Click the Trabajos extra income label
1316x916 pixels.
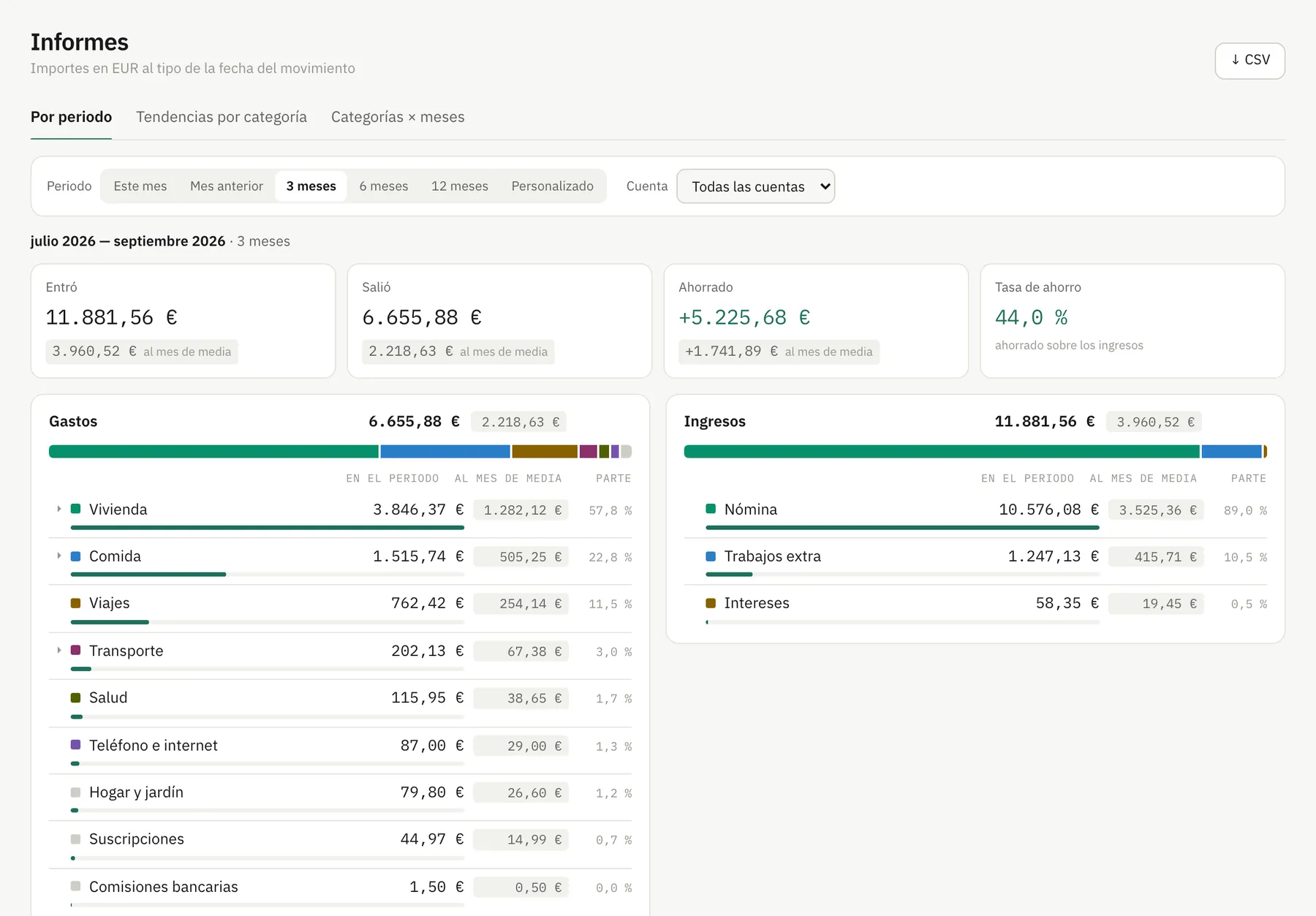[x=773, y=556]
